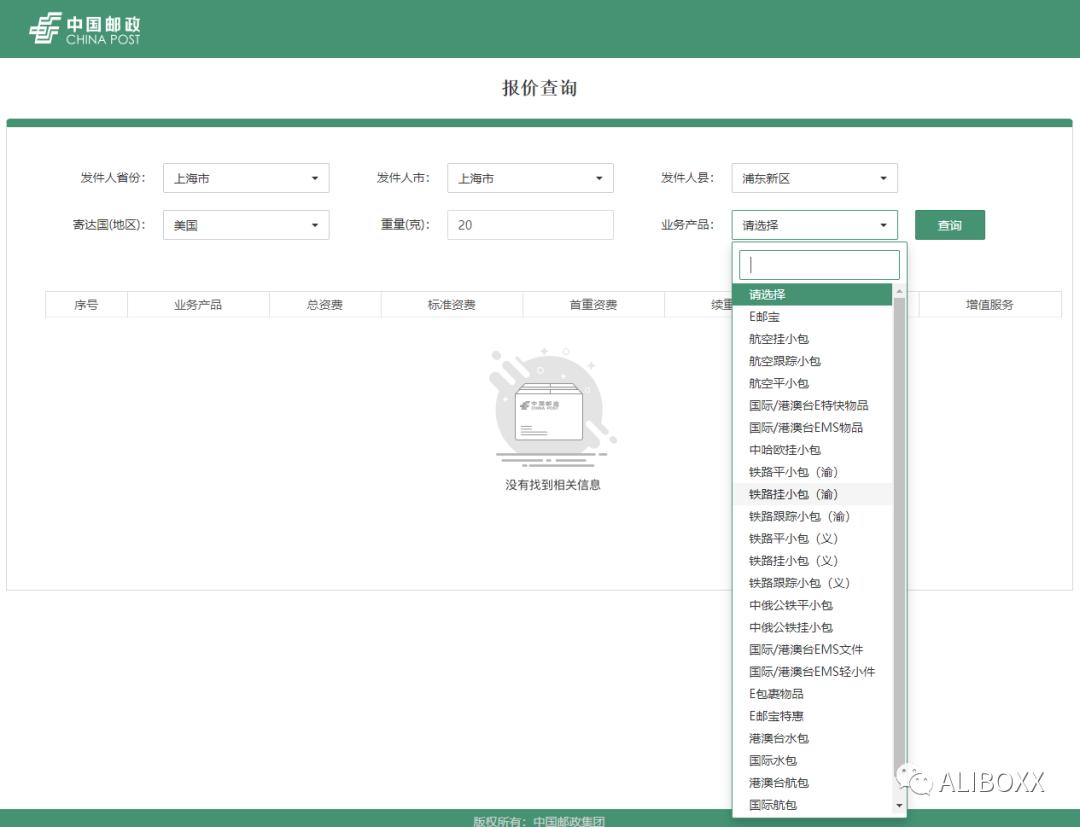Click the China Post logo in the header

(85, 30)
